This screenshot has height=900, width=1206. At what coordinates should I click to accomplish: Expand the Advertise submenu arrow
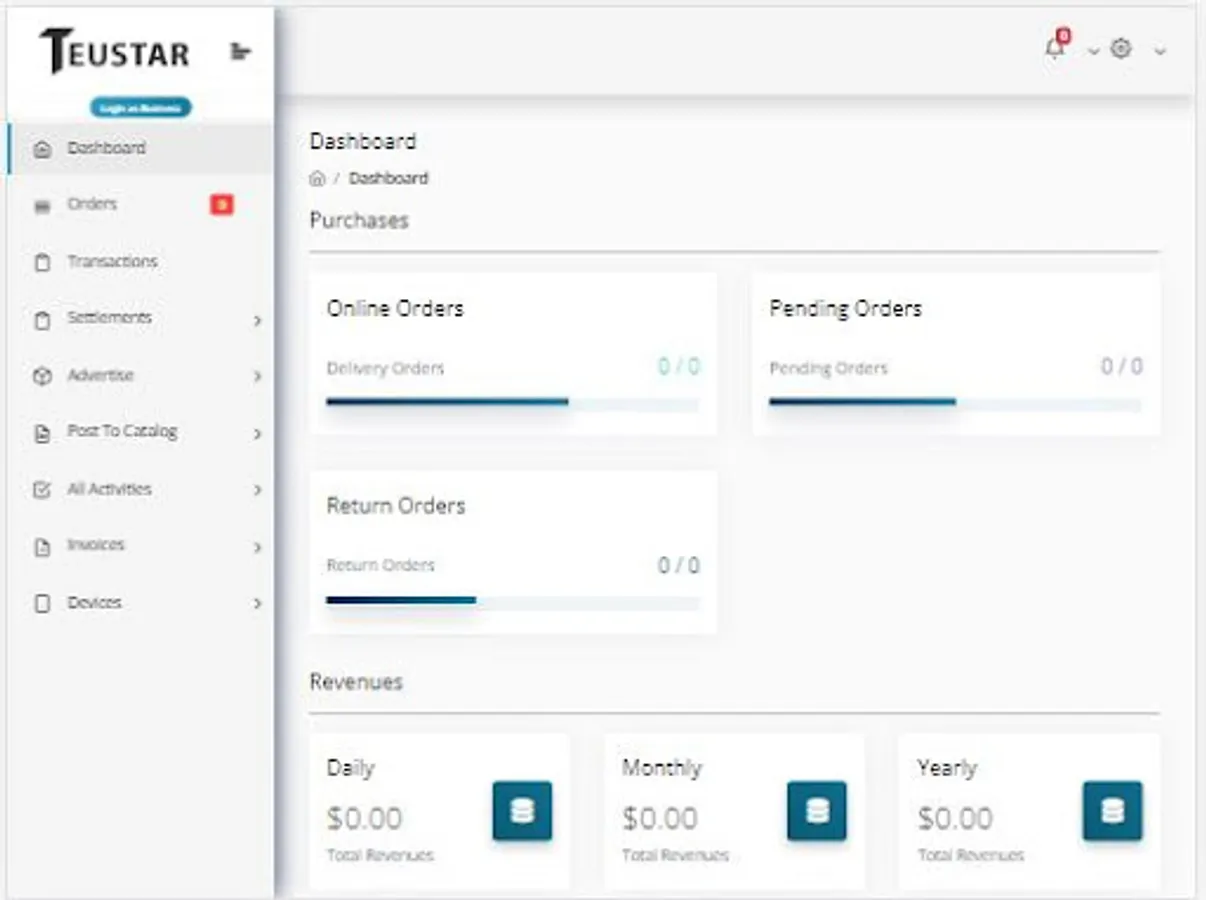(x=257, y=377)
